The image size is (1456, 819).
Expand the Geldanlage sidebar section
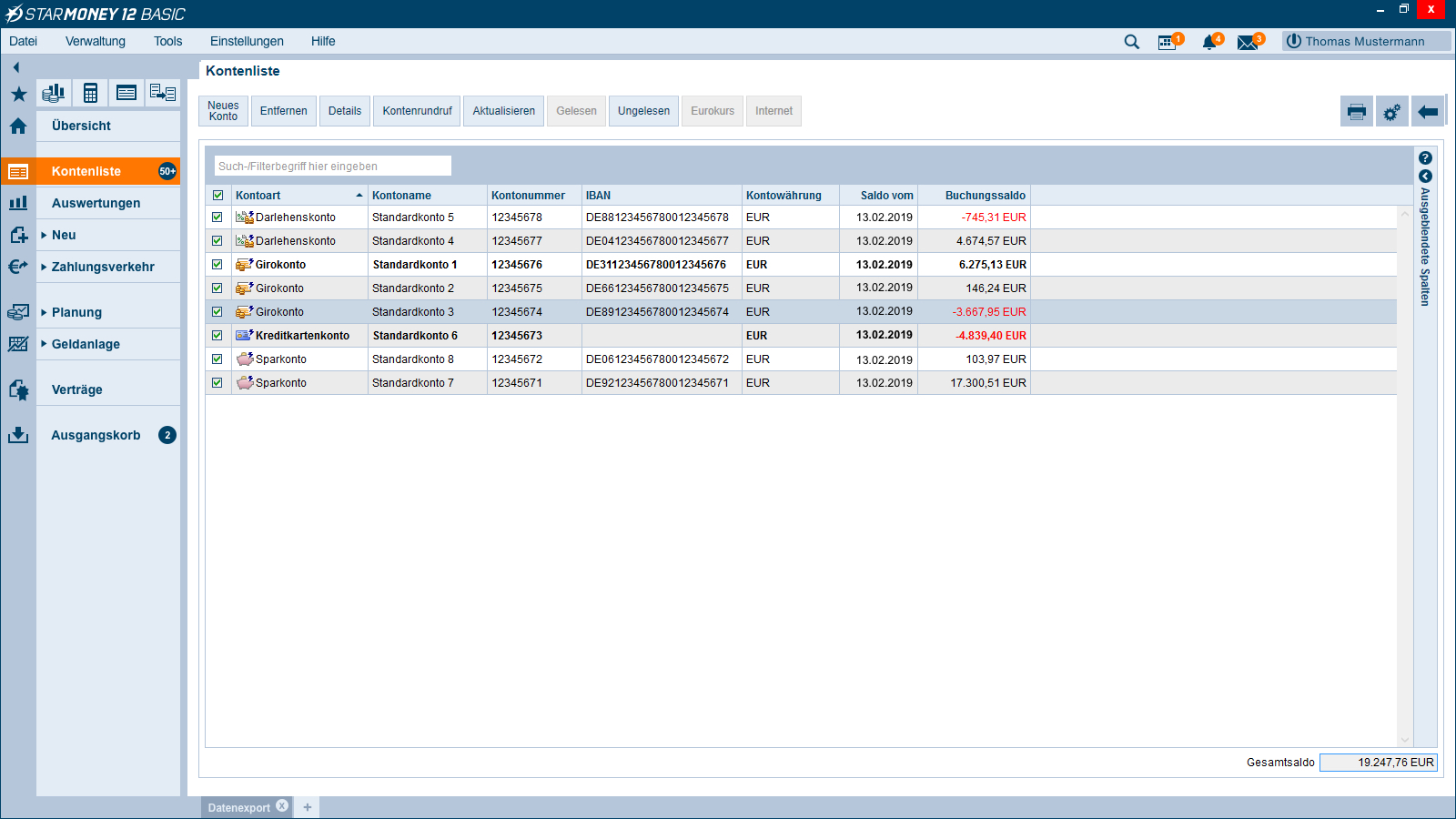click(44, 344)
